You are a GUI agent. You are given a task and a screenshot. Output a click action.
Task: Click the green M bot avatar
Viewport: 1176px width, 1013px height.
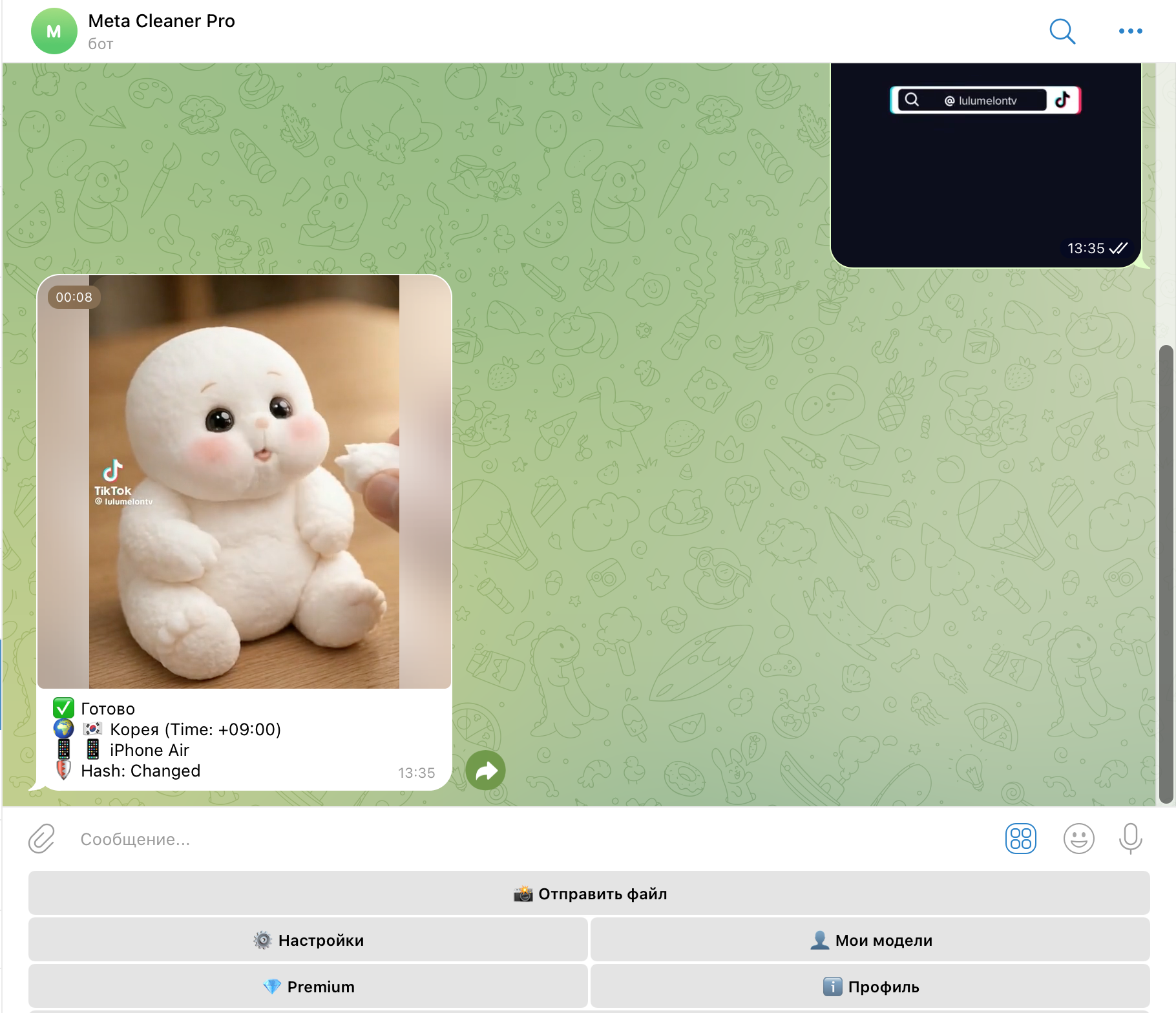point(54,31)
